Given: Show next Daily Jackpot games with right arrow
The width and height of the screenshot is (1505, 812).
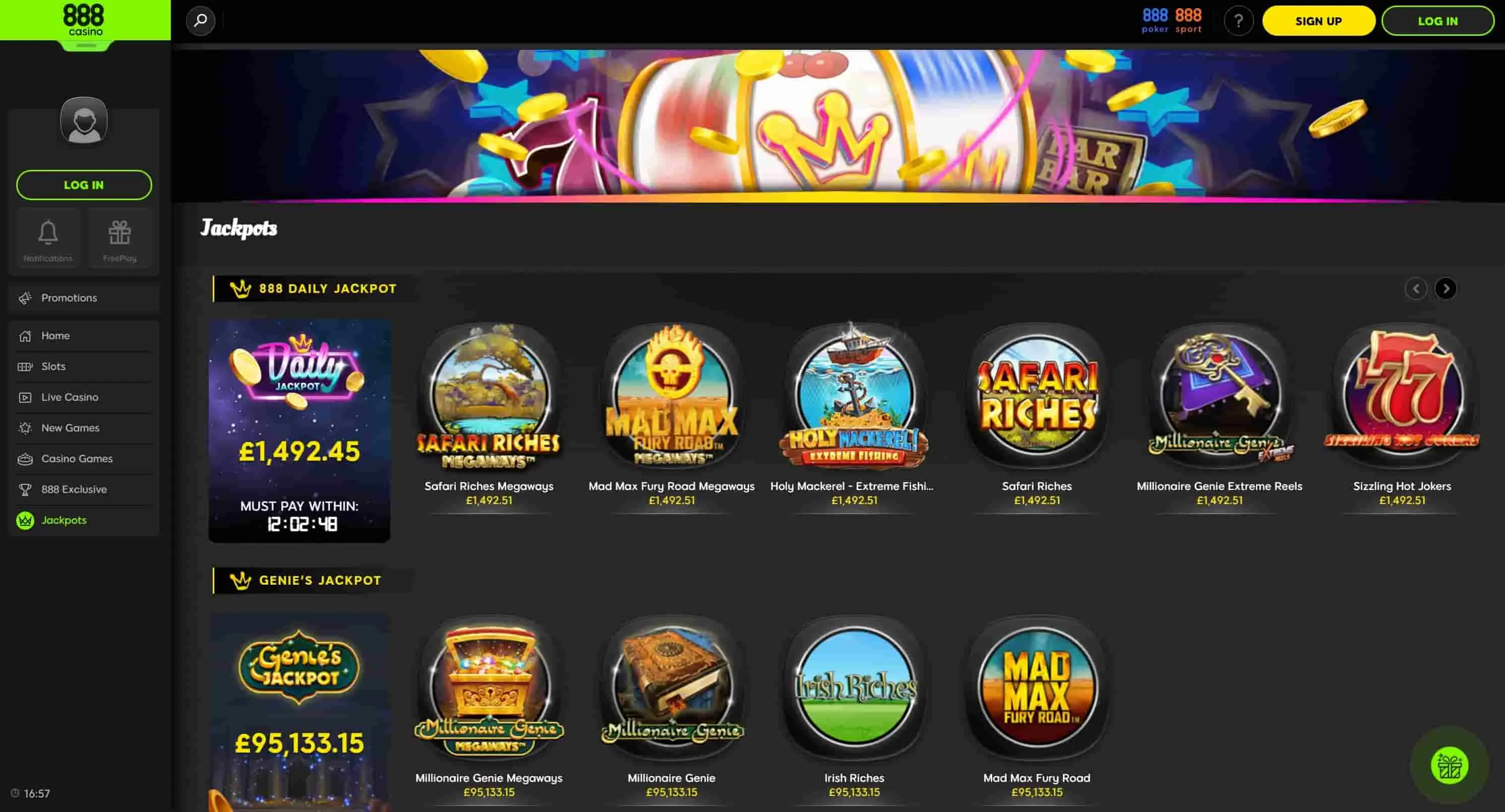Looking at the screenshot, I should [1446, 289].
